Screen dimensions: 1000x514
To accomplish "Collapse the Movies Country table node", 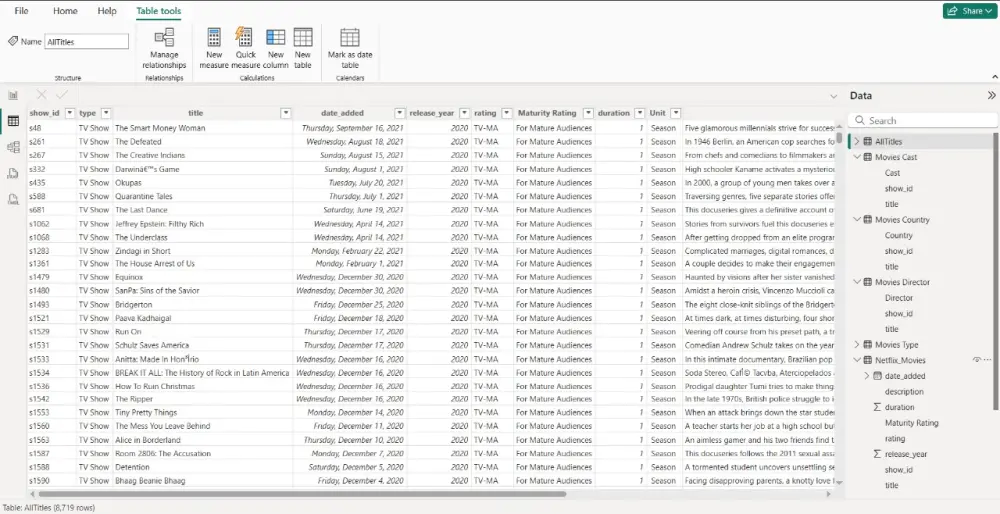I will click(857, 219).
